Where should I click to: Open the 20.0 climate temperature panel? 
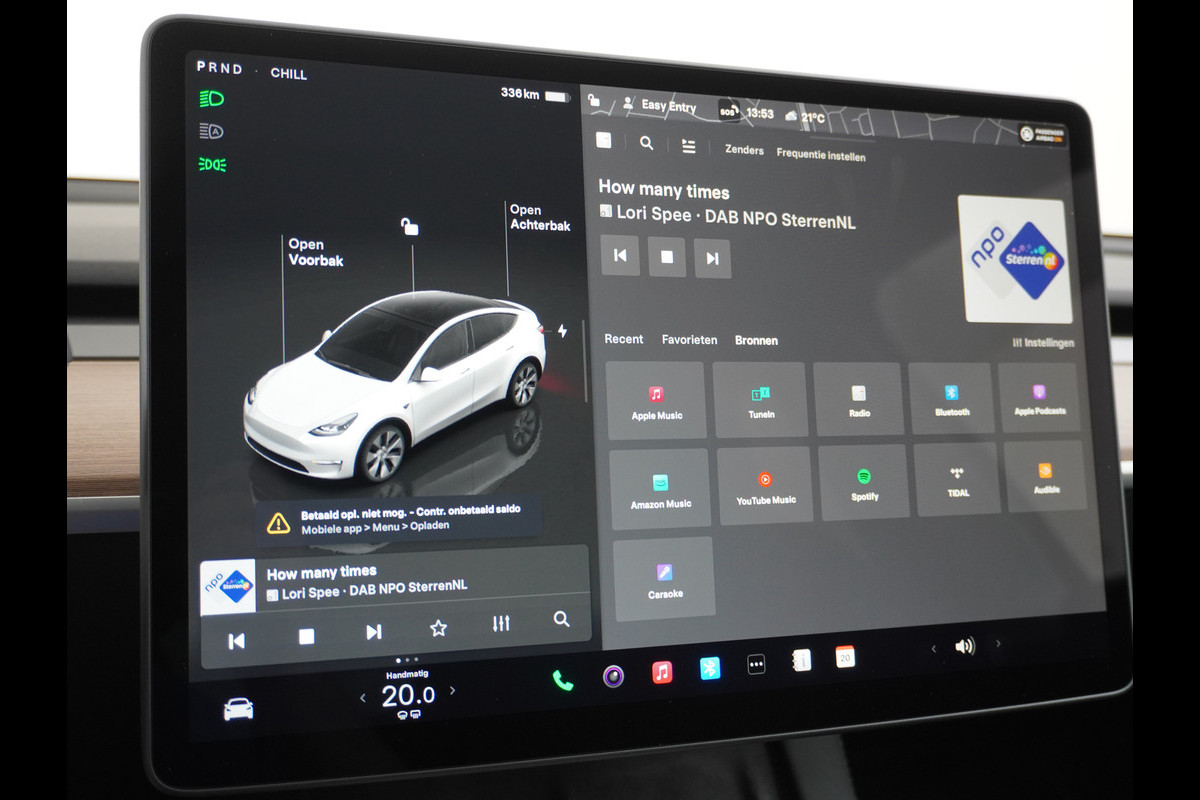pyautogui.click(x=408, y=695)
